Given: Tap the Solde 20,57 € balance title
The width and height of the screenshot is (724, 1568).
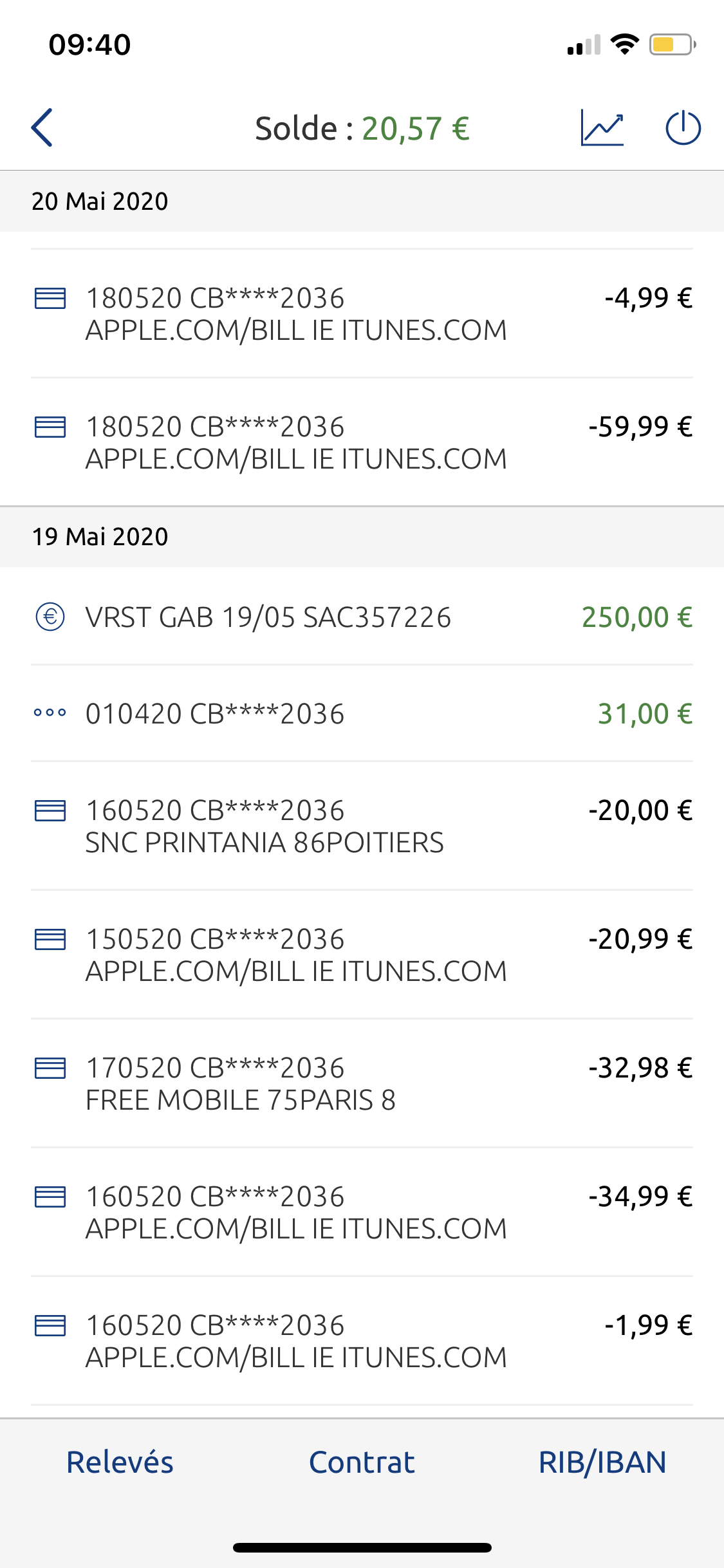Looking at the screenshot, I should (x=362, y=129).
